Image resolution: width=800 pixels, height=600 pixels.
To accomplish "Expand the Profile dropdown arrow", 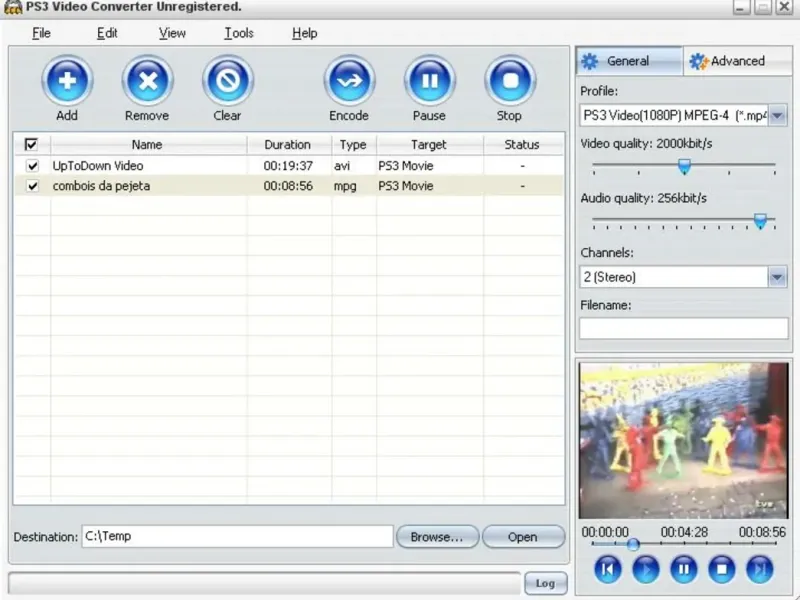I will pos(778,116).
